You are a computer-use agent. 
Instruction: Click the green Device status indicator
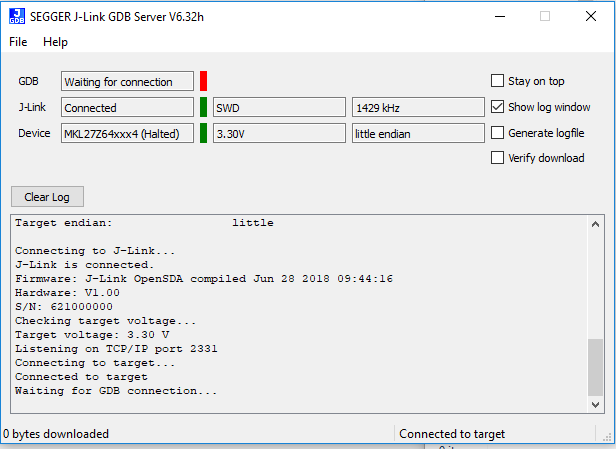[204, 133]
